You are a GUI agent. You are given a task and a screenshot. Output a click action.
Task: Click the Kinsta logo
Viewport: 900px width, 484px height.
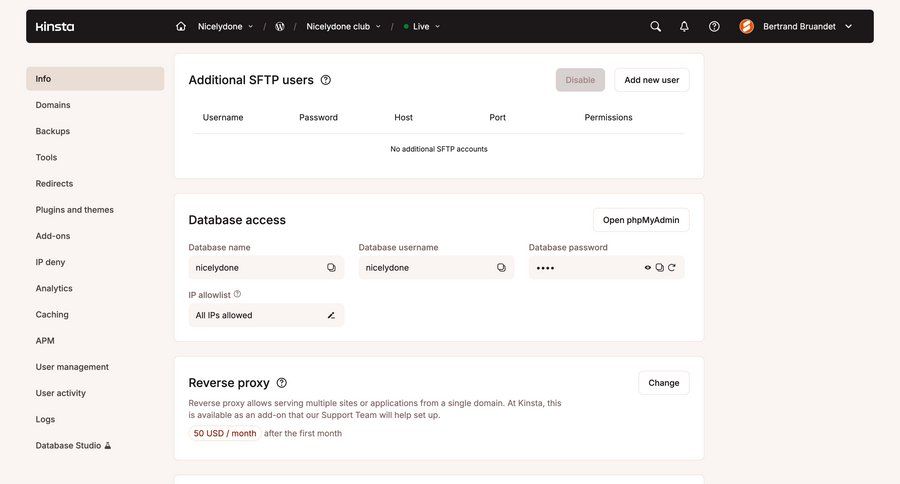(x=55, y=26)
